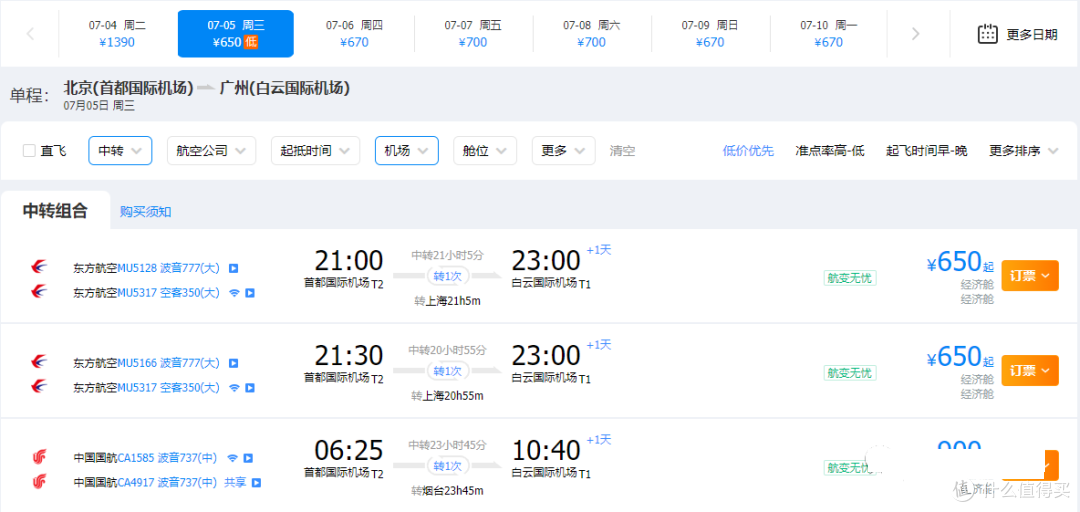Image resolution: width=1080 pixels, height=512 pixels.
Task: Click flight number CA1585 波音737(中)
Action: pyautogui.click(x=167, y=458)
